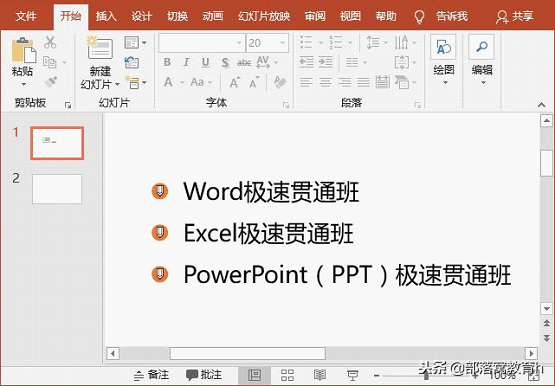Expand the Paste options arrow
The image size is (555, 386).
[x=23, y=84]
